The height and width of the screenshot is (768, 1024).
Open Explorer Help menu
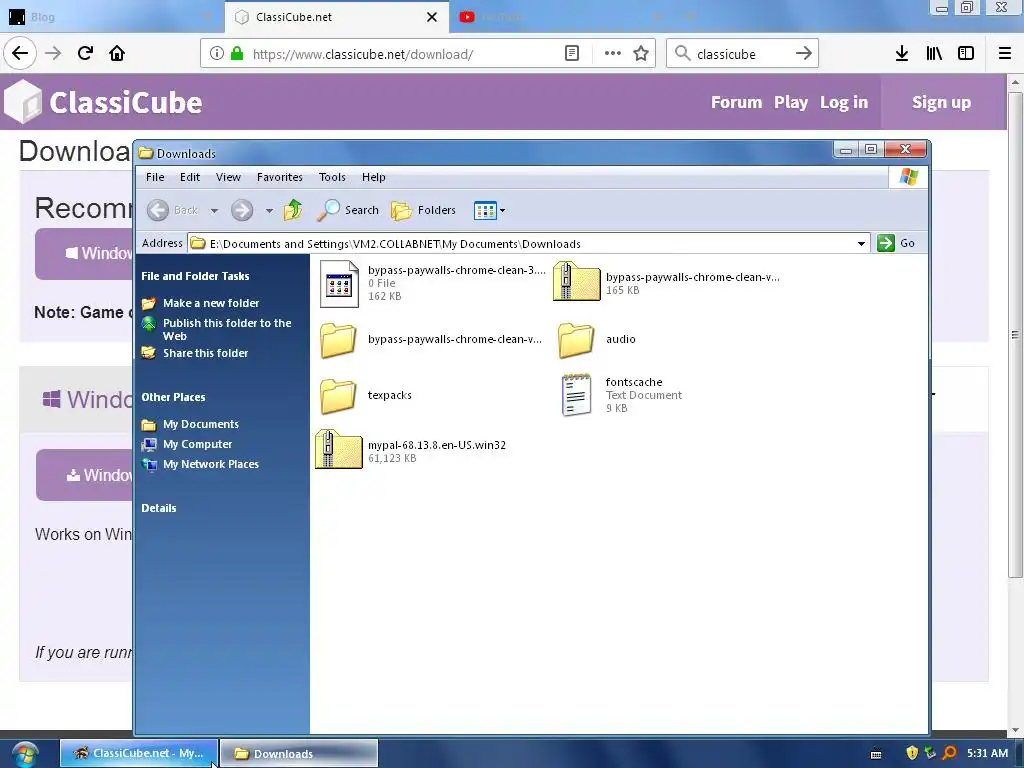click(374, 177)
